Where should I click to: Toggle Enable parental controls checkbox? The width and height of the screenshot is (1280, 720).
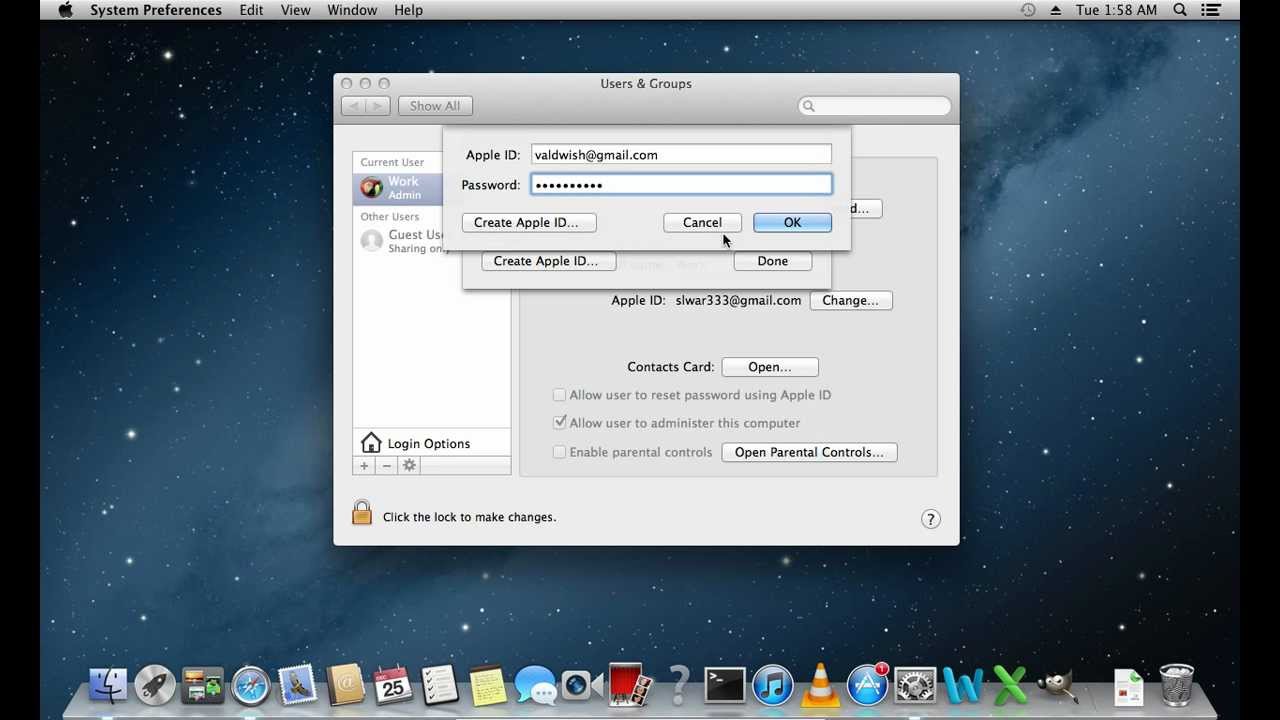pyautogui.click(x=560, y=452)
